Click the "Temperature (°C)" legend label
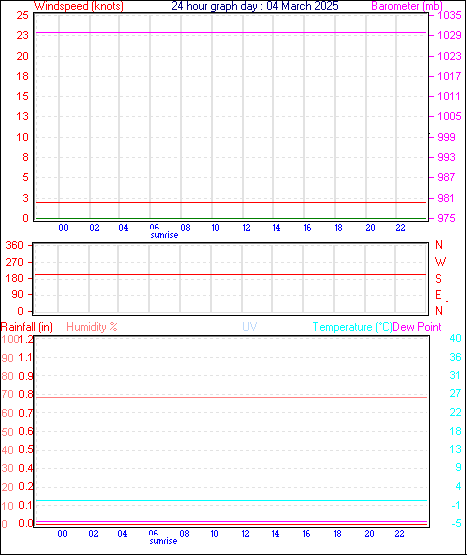Image resolution: width=467 pixels, height=559 pixels. pyautogui.click(x=352, y=327)
